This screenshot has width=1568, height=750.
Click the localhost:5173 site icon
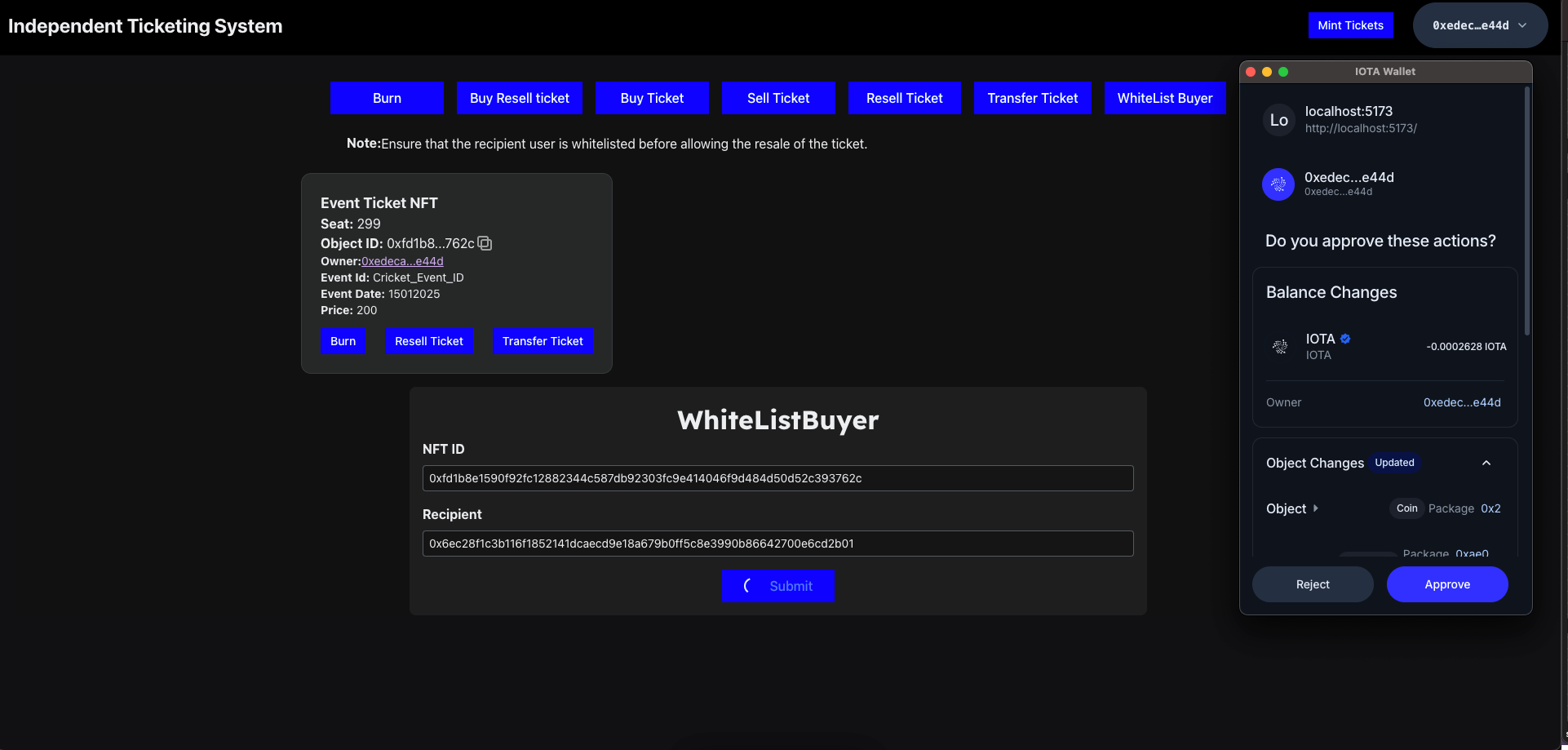pos(1278,119)
